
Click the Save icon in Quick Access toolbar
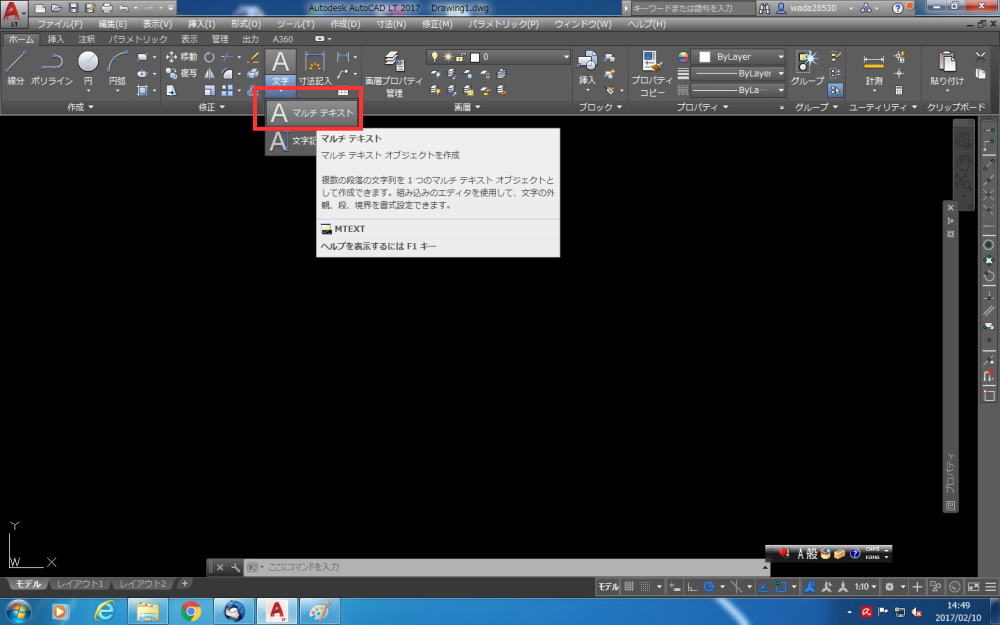pyautogui.click(x=73, y=8)
